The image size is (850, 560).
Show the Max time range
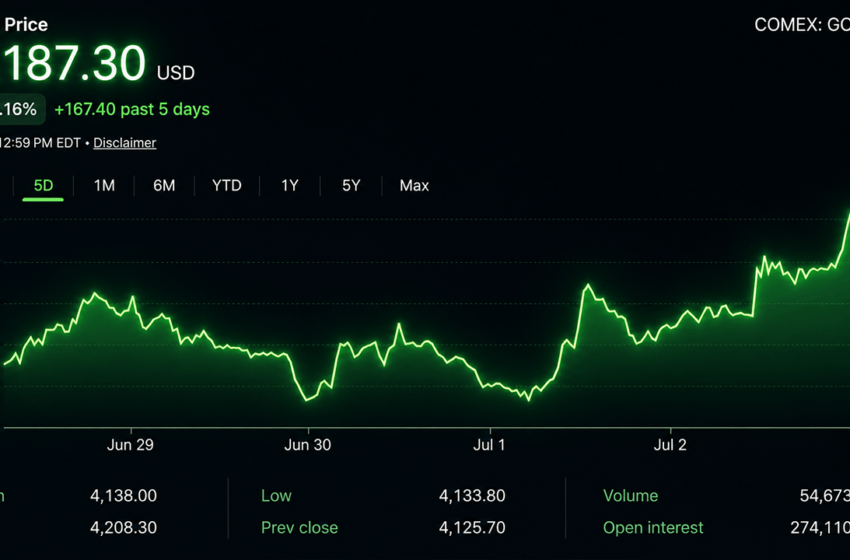point(414,186)
